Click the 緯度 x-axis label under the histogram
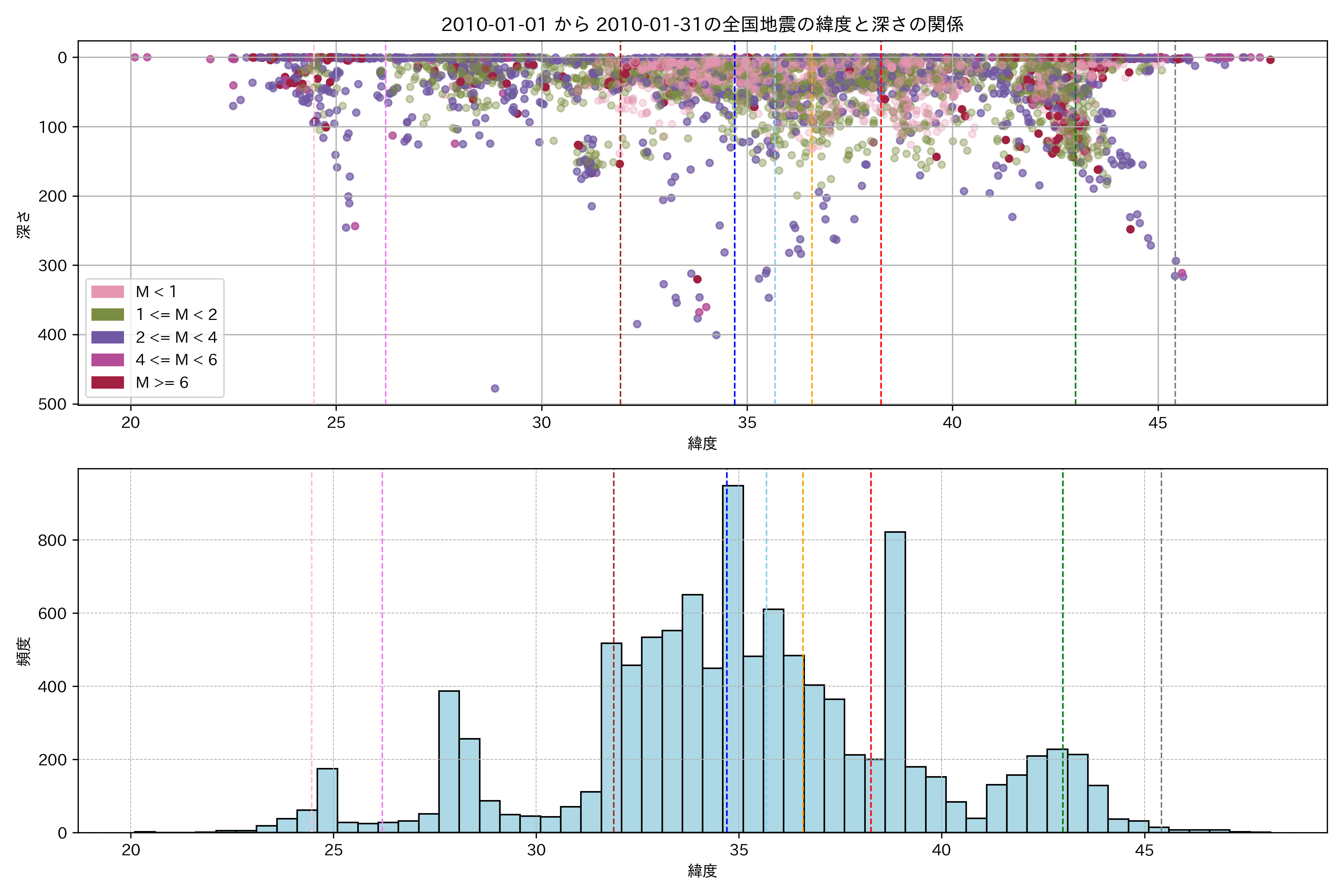Screen dimensions: 1344x896 702,871
